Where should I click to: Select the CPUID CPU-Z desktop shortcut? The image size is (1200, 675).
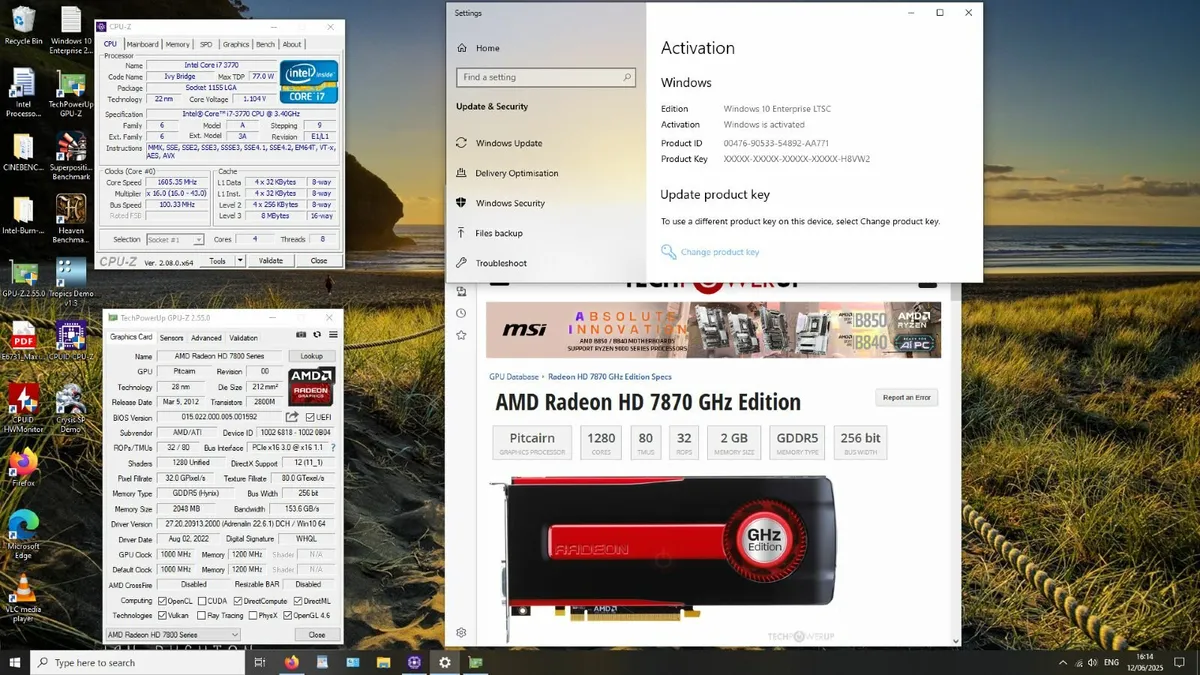point(71,343)
